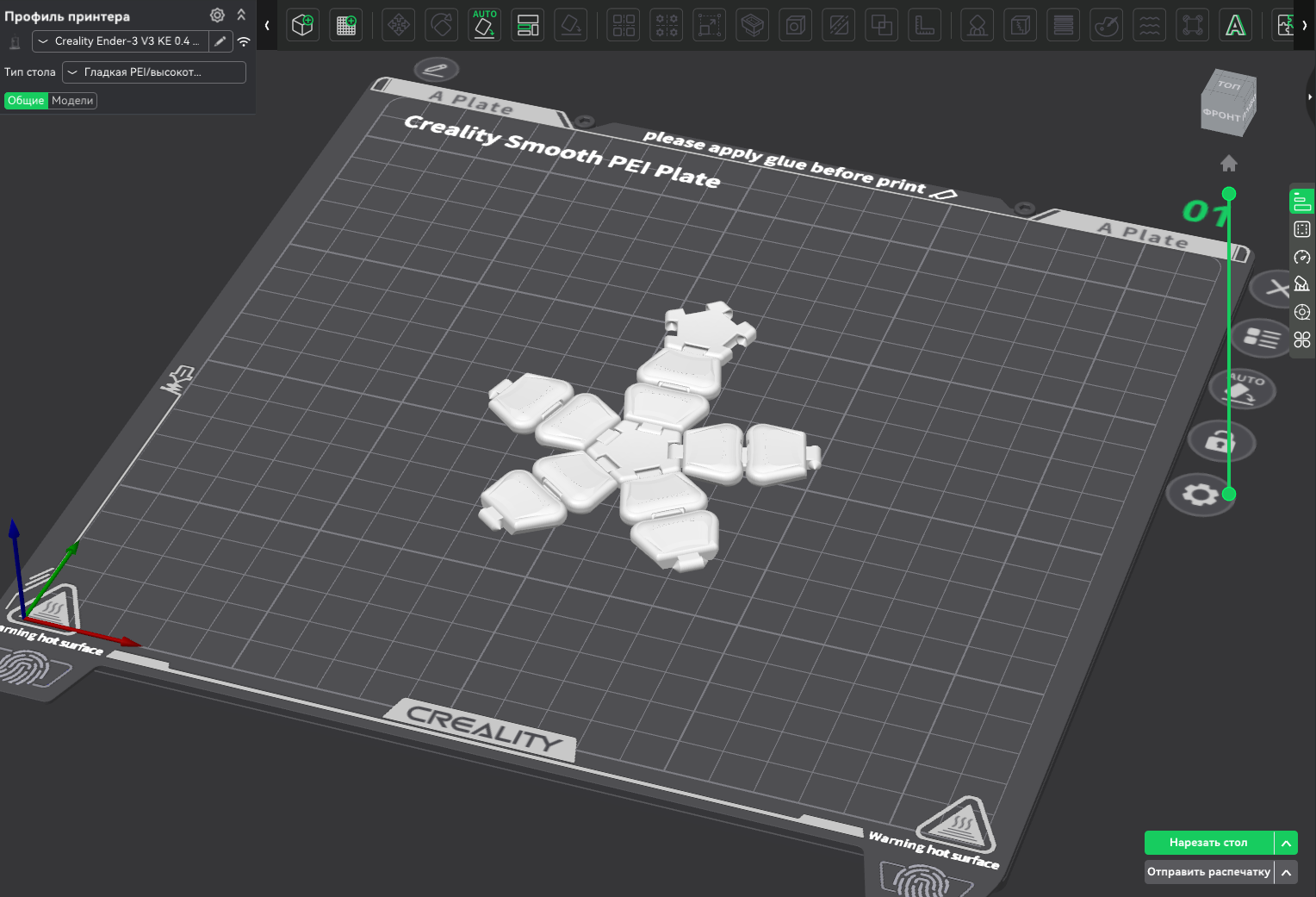Select the Scale tool

point(710,25)
